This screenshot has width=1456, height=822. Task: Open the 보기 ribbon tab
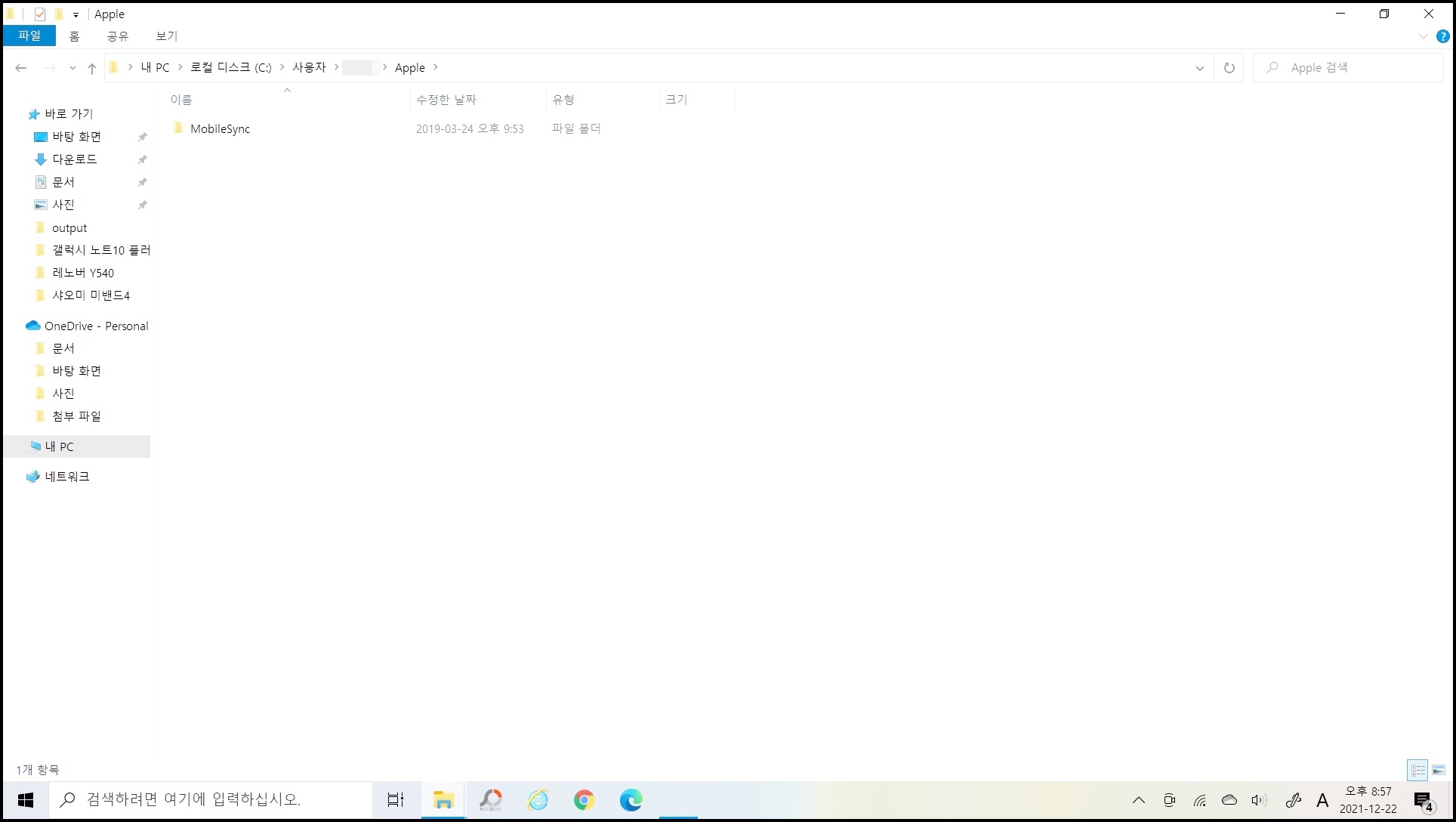[166, 36]
